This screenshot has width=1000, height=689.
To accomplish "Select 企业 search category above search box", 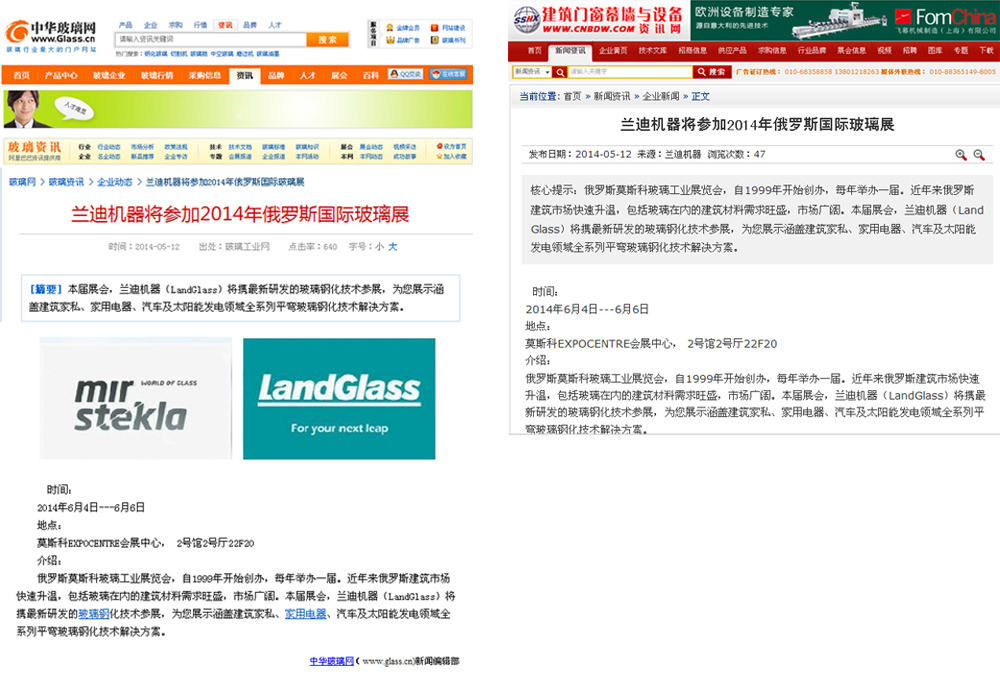I will pyautogui.click(x=150, y=24).
